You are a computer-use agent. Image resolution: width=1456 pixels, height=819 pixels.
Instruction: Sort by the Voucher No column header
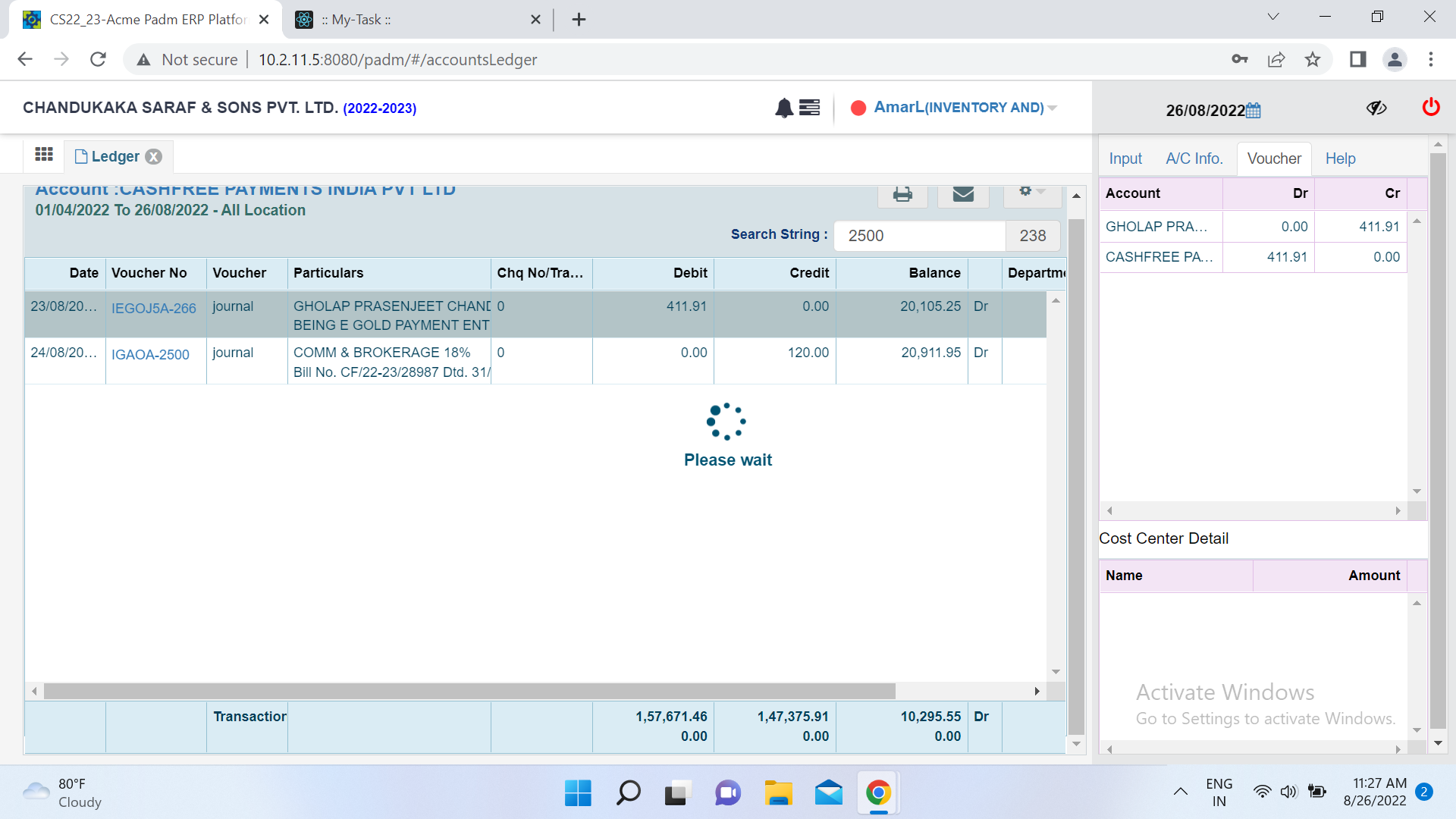point(155,273)
